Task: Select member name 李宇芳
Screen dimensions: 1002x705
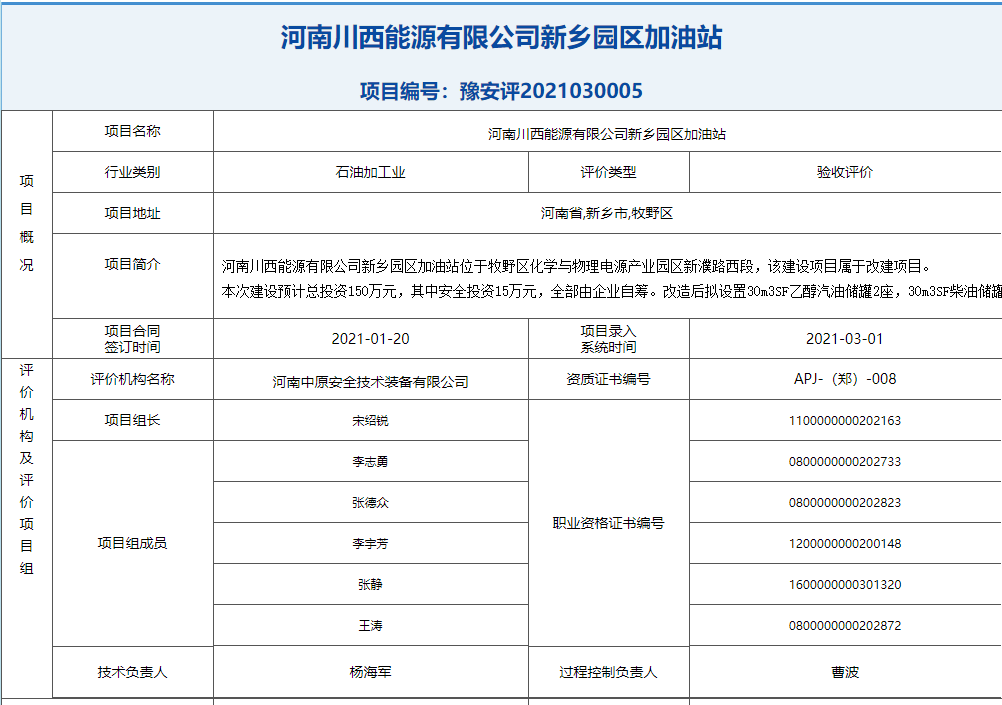Action: [371, 543]
